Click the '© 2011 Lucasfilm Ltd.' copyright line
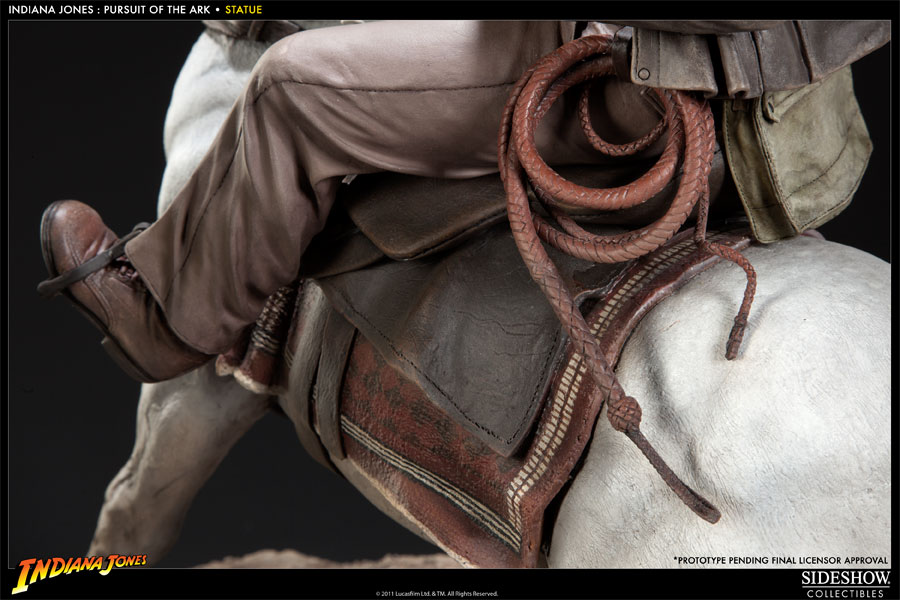900x600 pixels. click(x=436, y=594)
